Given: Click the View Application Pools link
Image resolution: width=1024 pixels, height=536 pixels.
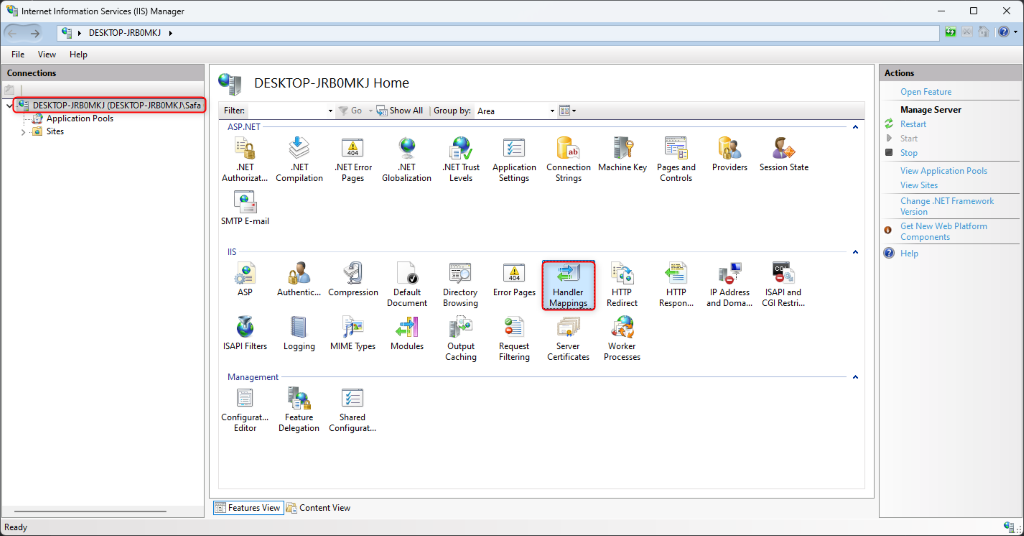Looking at the screenshot, I should click(944, 170).
